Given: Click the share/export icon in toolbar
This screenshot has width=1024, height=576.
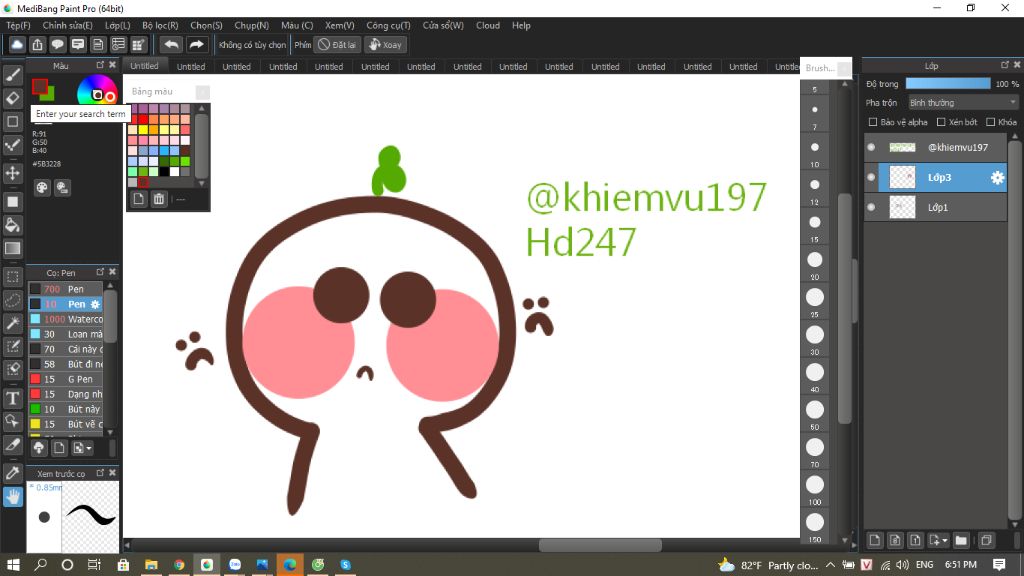Looking at the screenshot, I should [37, 44].
